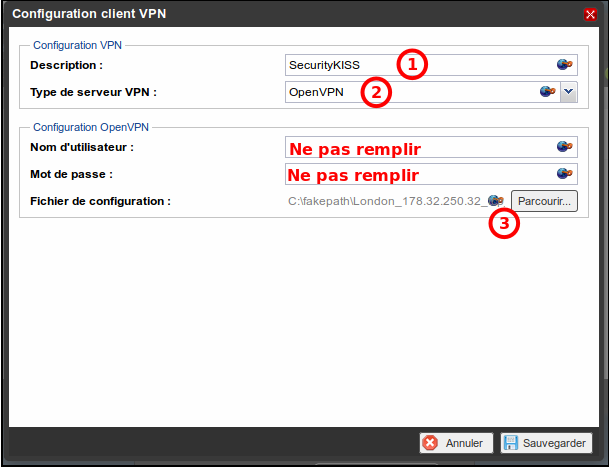Cancel using the Annuler button
The height and width of the screenshot is (468, 609).
[454, 443]
